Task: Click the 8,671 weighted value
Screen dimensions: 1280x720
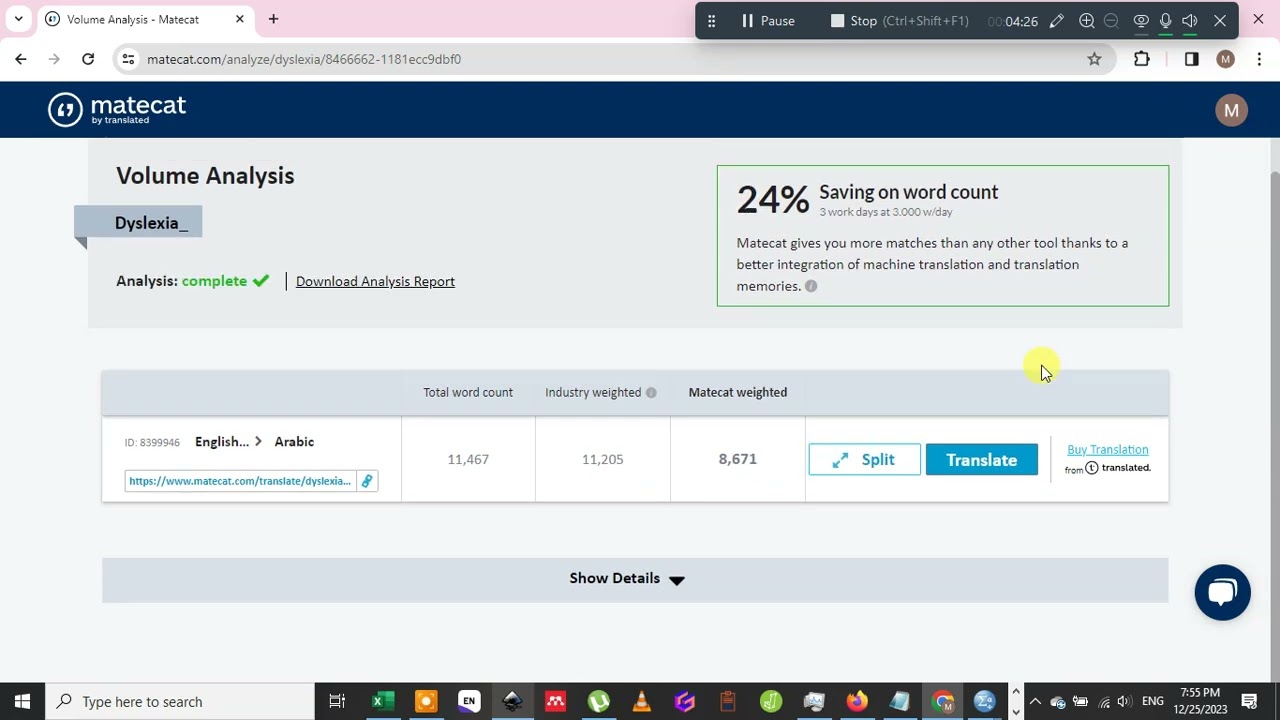Action: coord(738,459)
